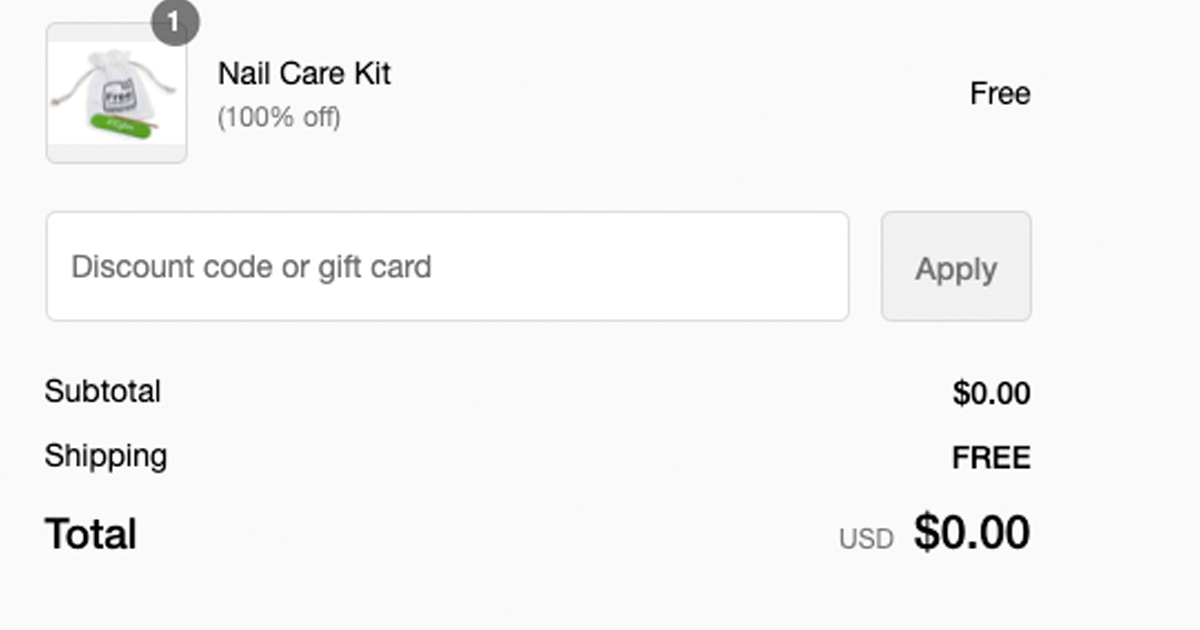Click the Subtotal label
This screenshot has width=1200, height=630.
[x=102, y=391]
